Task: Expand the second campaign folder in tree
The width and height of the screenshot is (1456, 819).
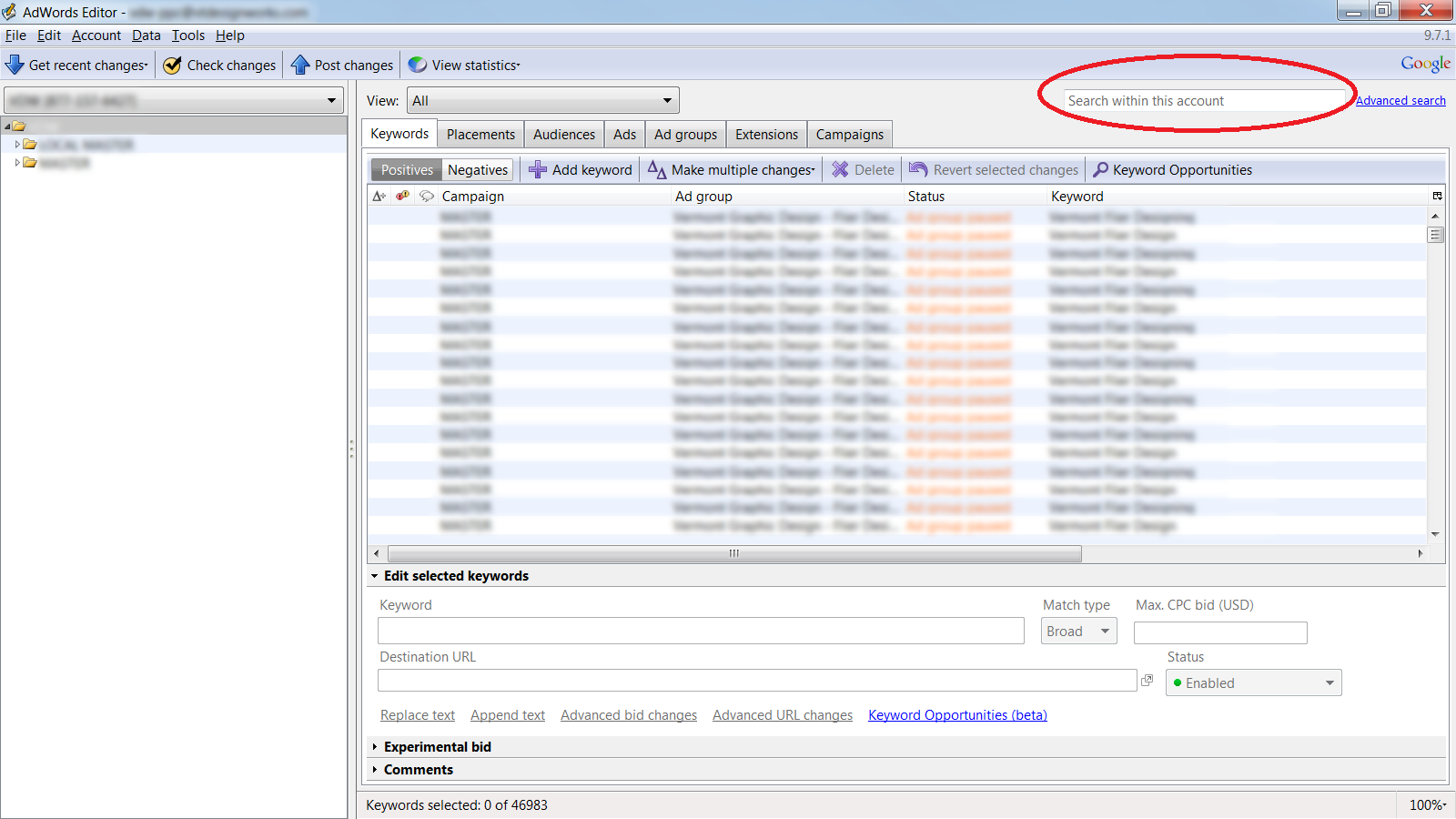Action: [x=17, y=163]
